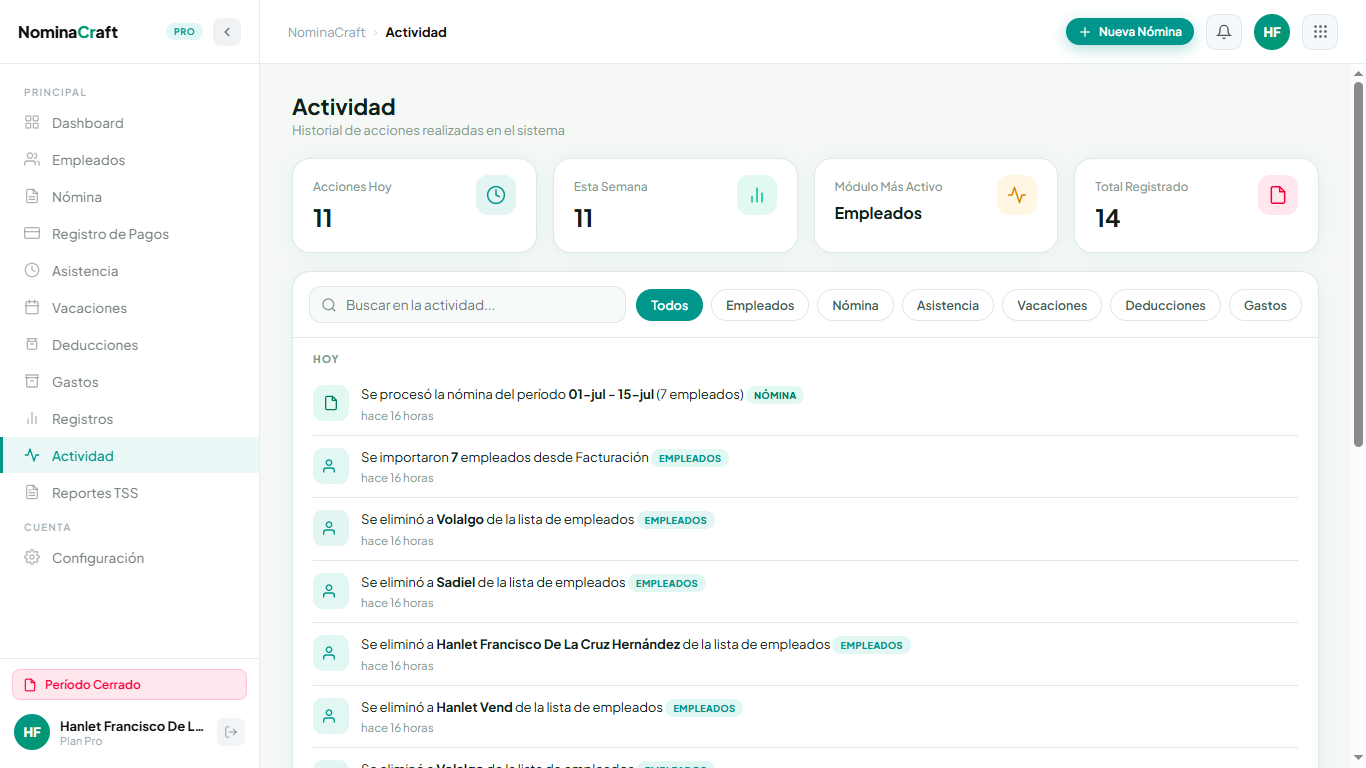Viewport: 1366px width, 768px height.
Task: Open the notifications bell icon
Action: [1224, 32]
